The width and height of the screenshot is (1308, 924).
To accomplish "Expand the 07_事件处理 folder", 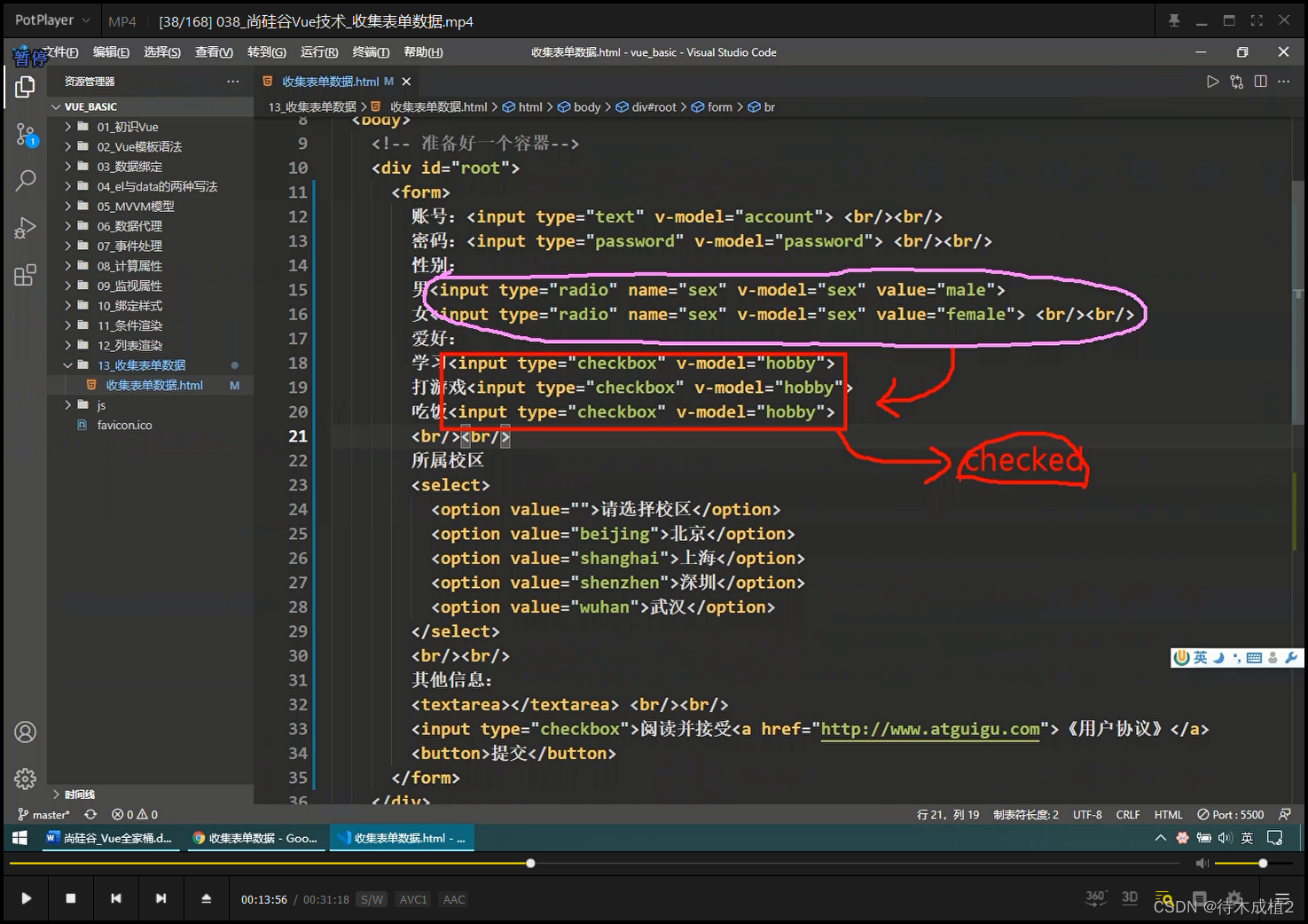I will pos(150,246).
